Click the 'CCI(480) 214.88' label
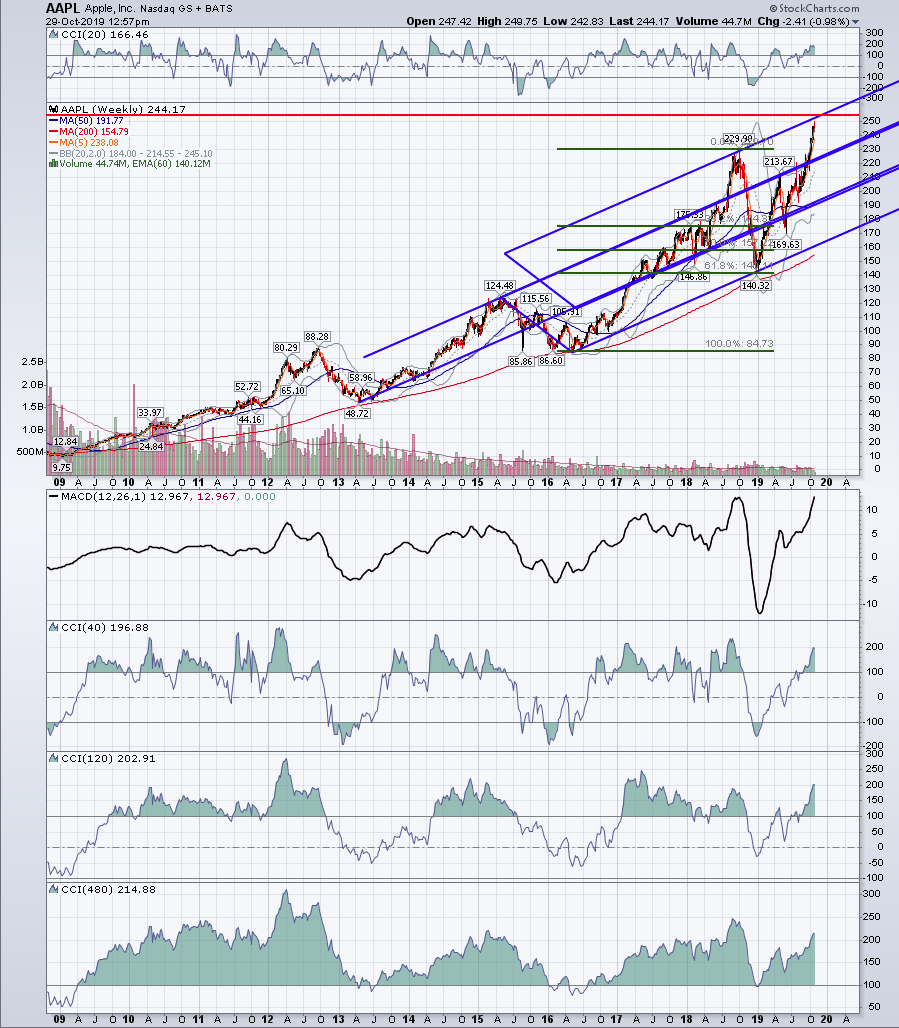The width and height of the screenshot is (899, 1028). tap(108, 890)
